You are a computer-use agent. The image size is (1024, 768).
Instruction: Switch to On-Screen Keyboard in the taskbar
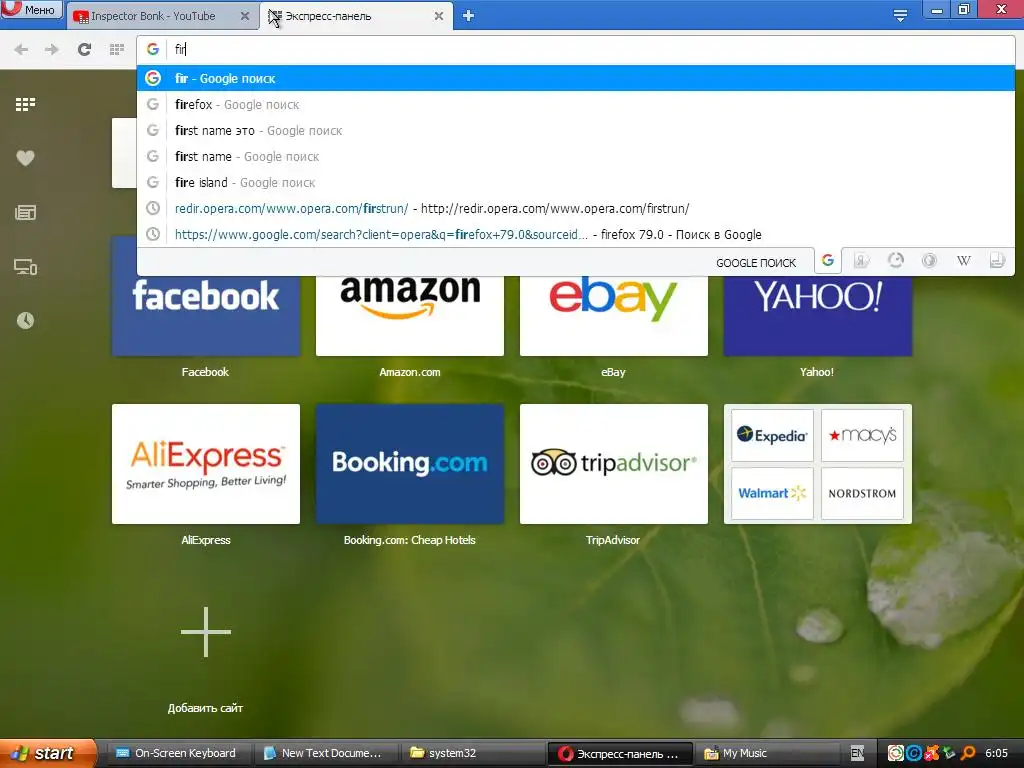(176, 753)
